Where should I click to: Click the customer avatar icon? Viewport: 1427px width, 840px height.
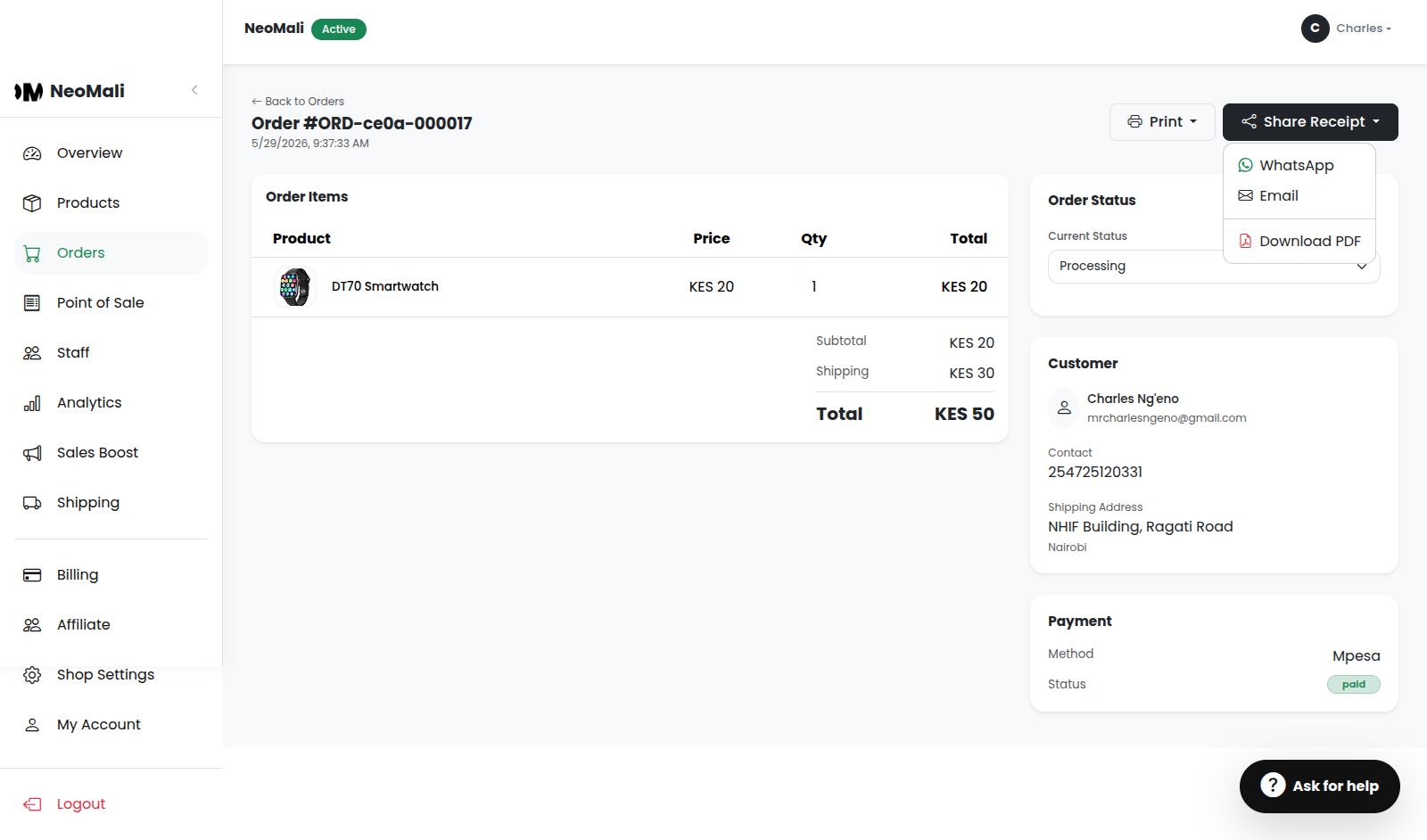tap(1064, 408)
